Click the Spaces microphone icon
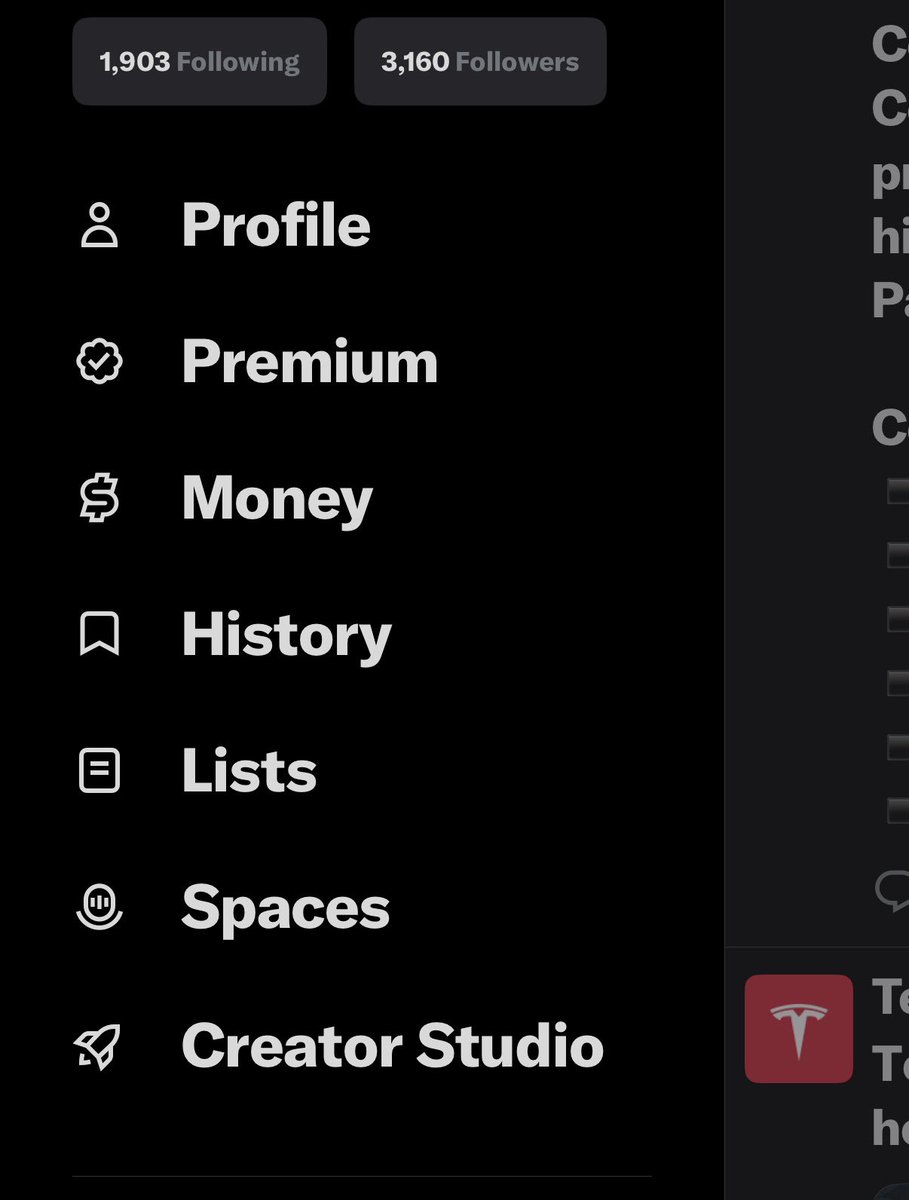 coord(99,908)
